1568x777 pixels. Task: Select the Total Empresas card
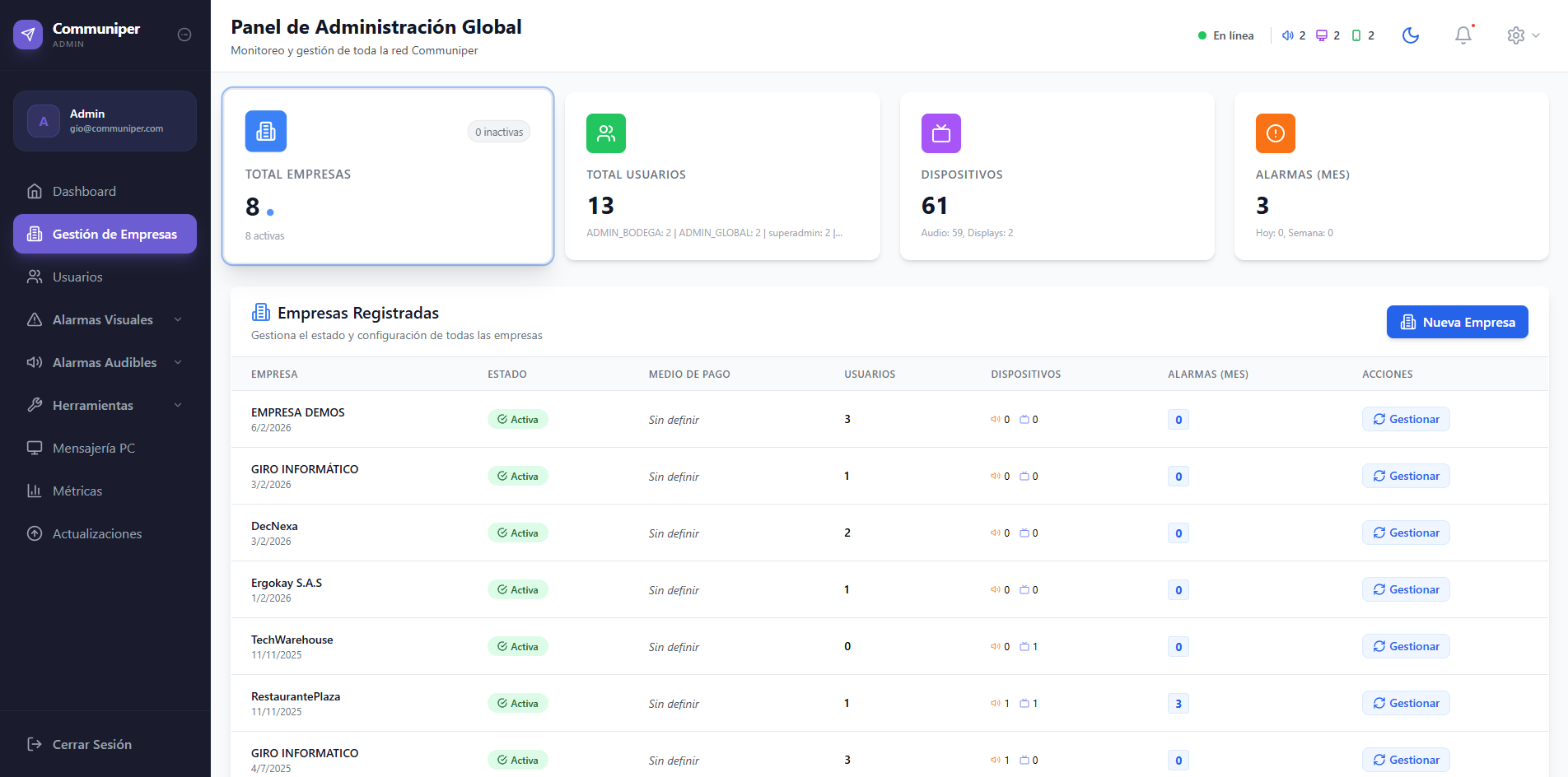[387, 176]
